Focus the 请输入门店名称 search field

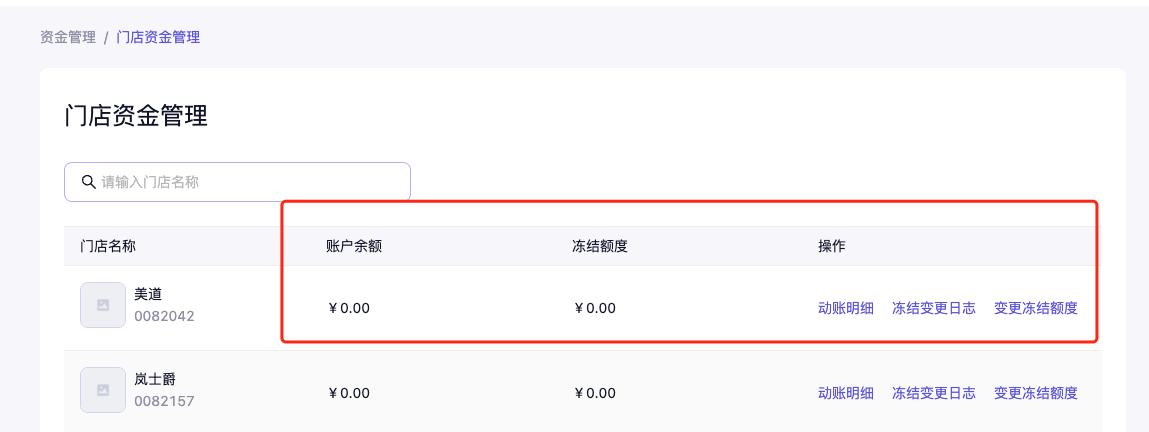[250, 182]
